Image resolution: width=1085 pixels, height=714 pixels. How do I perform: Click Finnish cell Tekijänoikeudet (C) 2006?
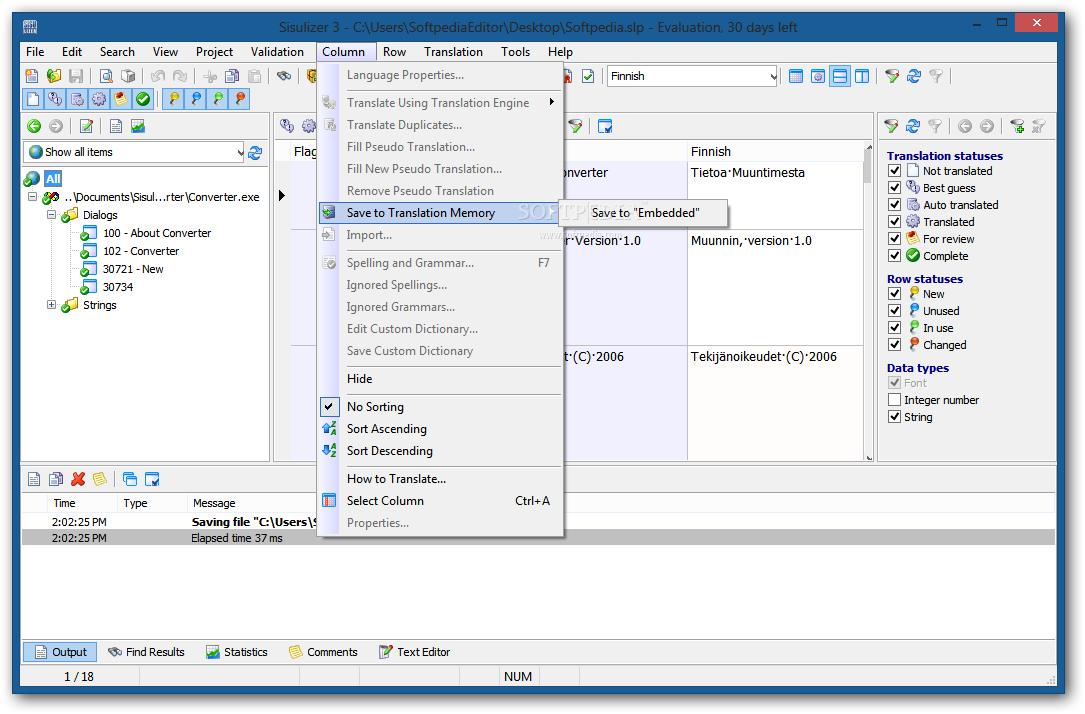(x=775, y=402)
